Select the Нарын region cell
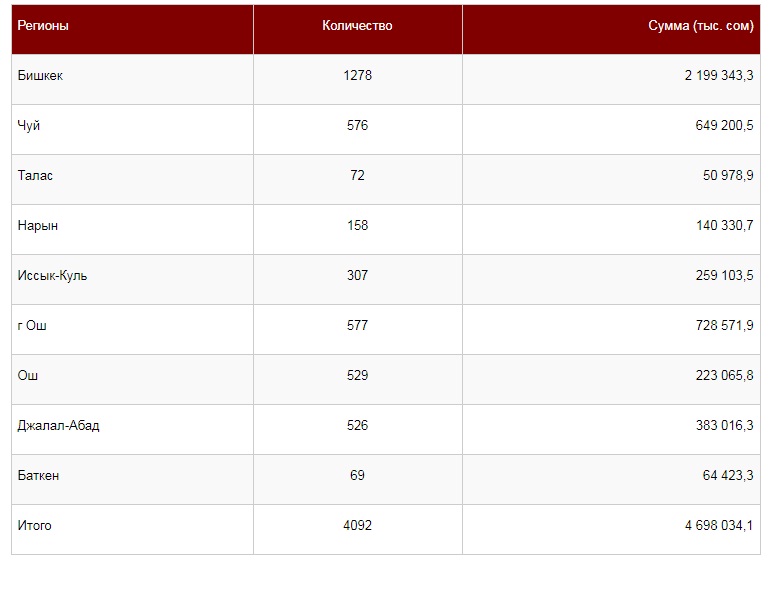The height and width of the screenshot is (603, 775). tap(38, 225)
